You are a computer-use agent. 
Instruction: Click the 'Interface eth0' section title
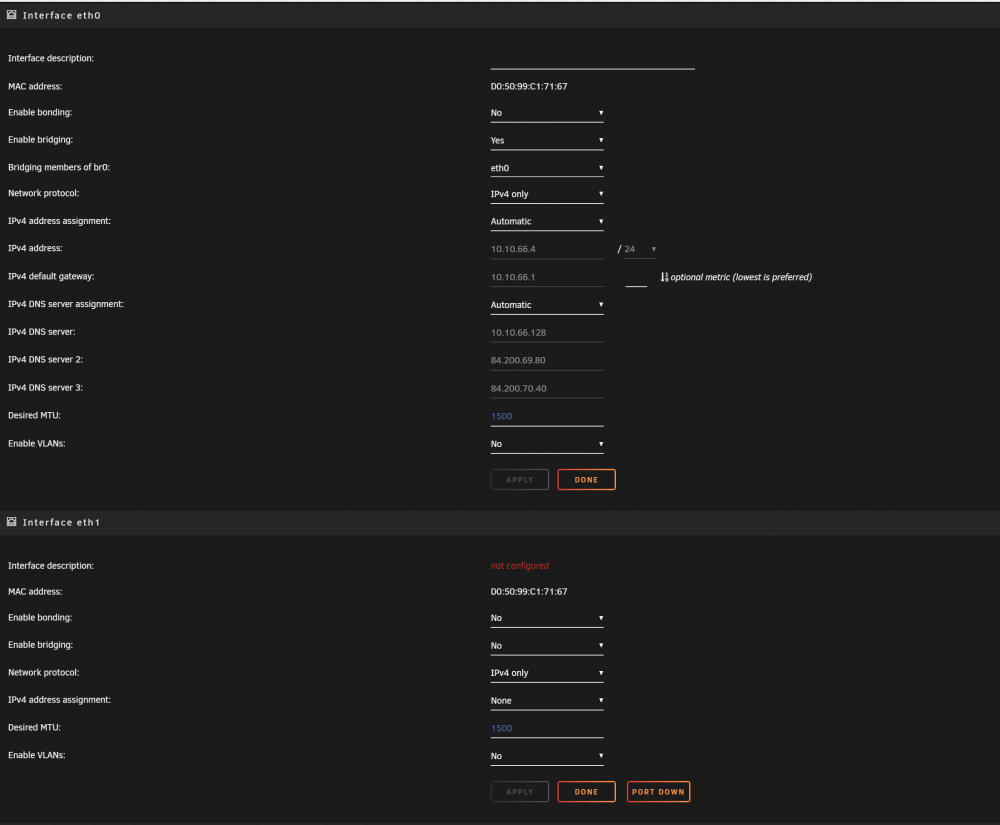61,15
